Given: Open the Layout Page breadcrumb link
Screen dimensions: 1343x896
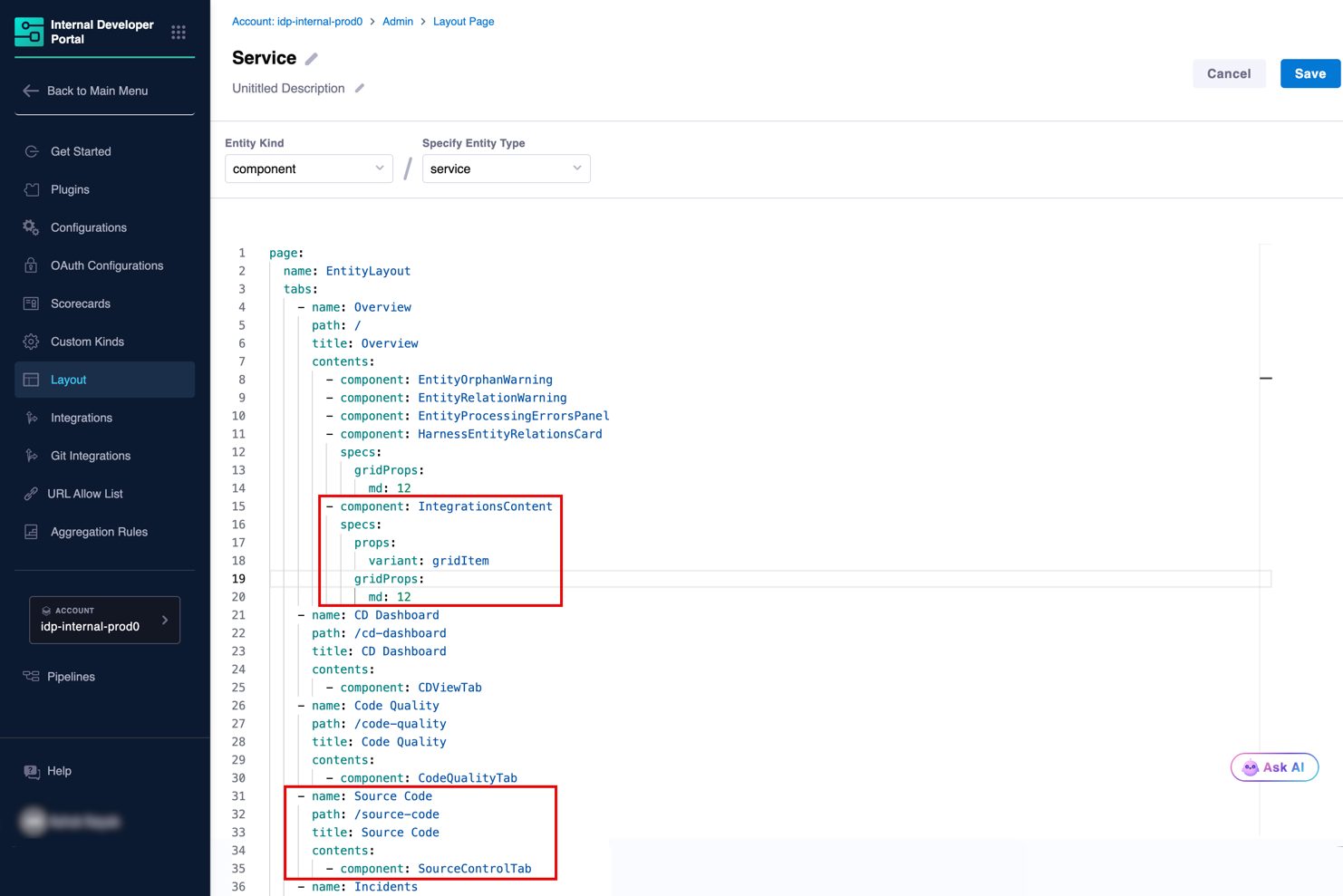Looking at the screenshot, I should [464, 21].
